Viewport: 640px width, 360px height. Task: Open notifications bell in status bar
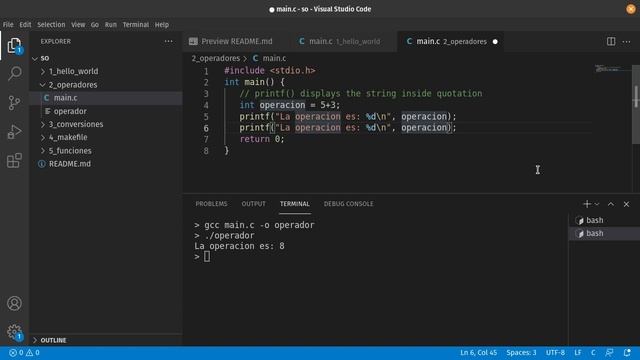pyautogui.click(x=627, y=353)
